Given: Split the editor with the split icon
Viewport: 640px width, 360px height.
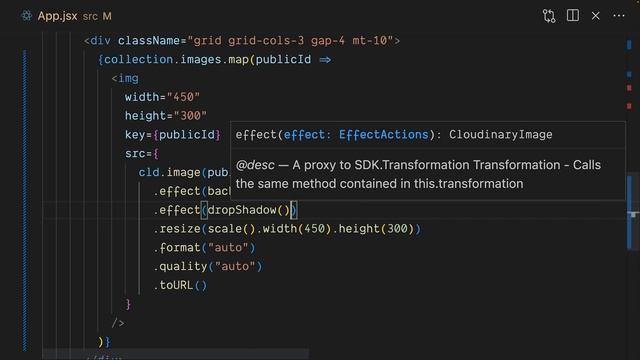Looking at the screenshot, I should pos(573,16).
